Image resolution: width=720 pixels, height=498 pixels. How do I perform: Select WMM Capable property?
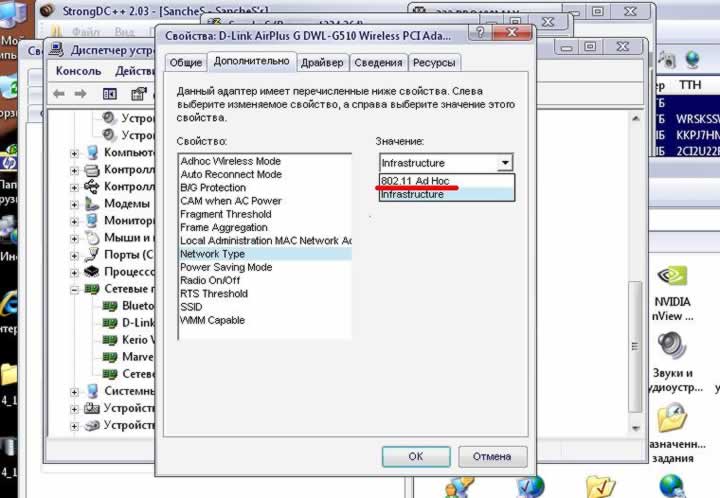[x=212, y=320]
